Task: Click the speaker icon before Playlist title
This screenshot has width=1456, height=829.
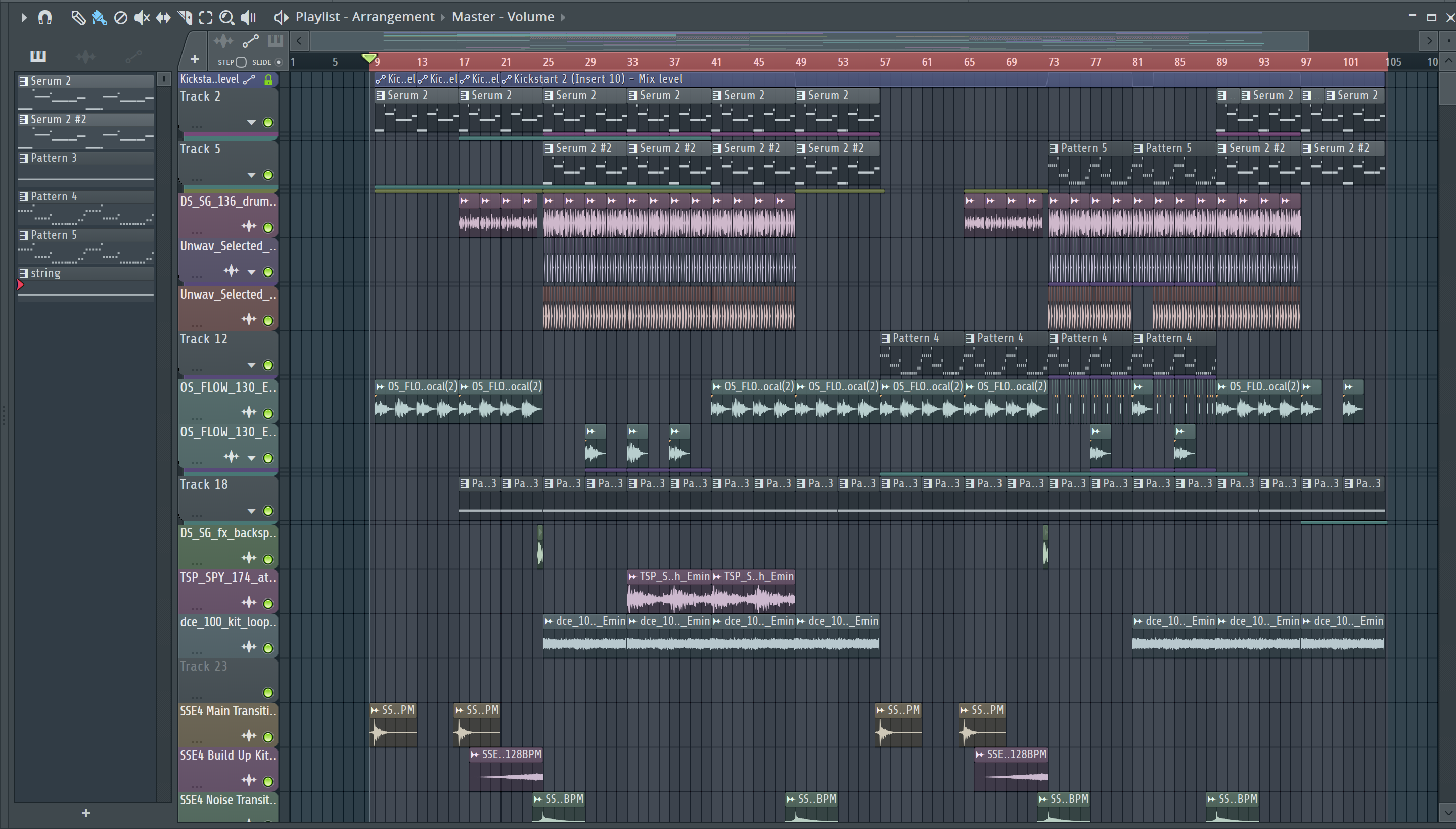Action: [x=281, y=18]
